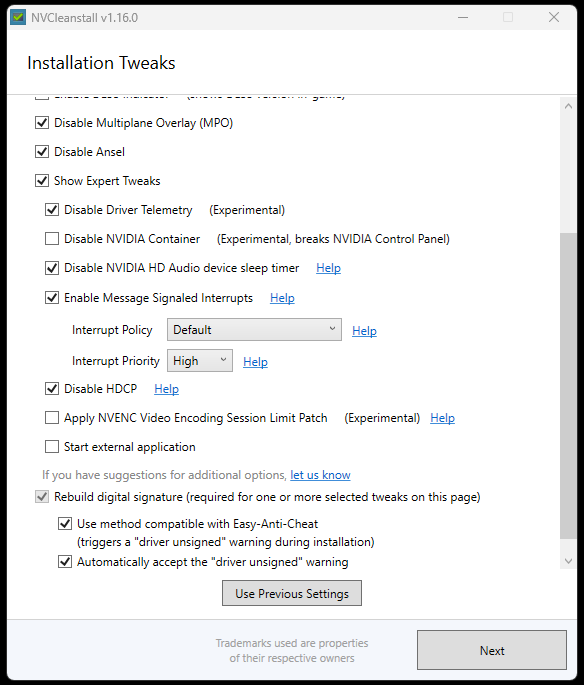This screenshot has height=685, width=584.
Task: Uncheck Disable Multiplane Overlay (MPO)
Action: (42, 123)
